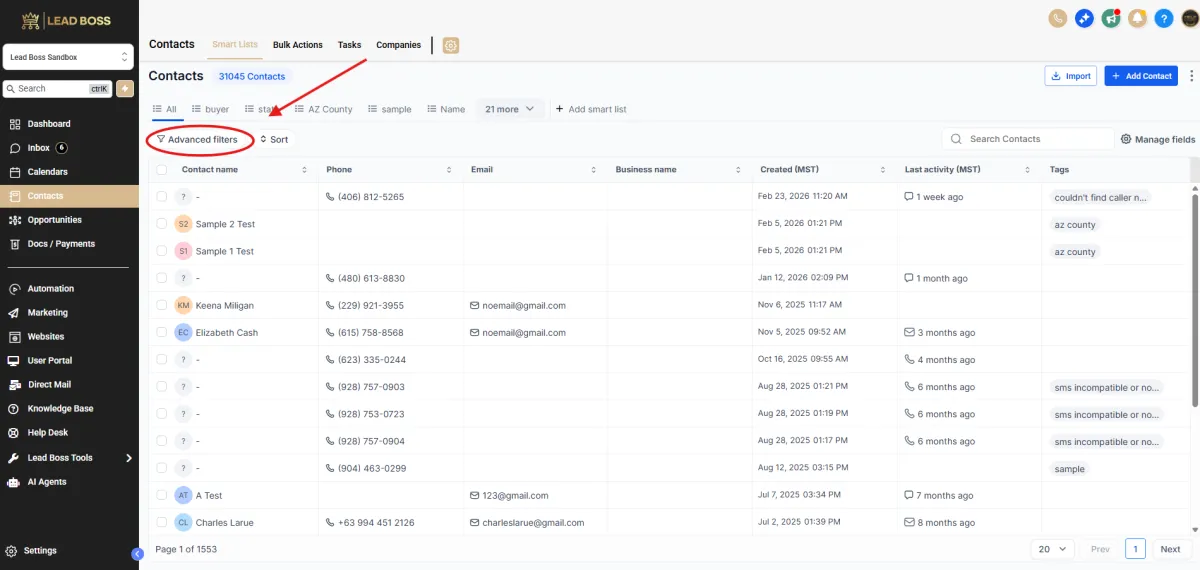The width and height of the screenshot is (1200, 570).
Task: Expand the 21 more smart lists dropdown
Action: (510, 109)
